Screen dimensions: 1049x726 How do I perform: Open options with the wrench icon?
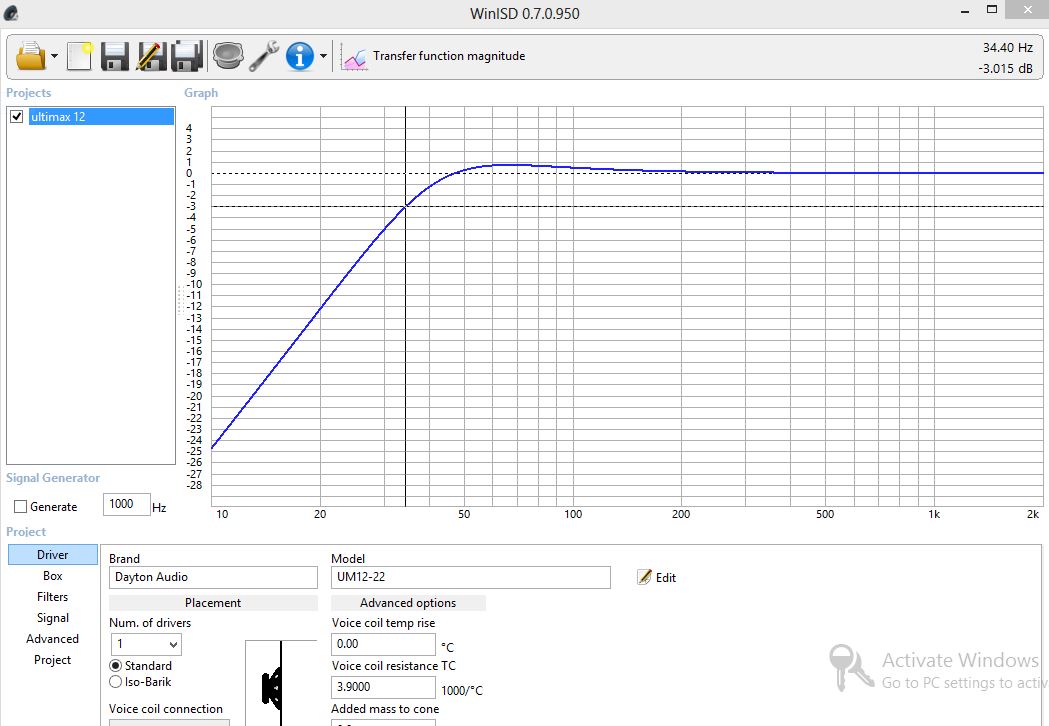click(264, 56)
